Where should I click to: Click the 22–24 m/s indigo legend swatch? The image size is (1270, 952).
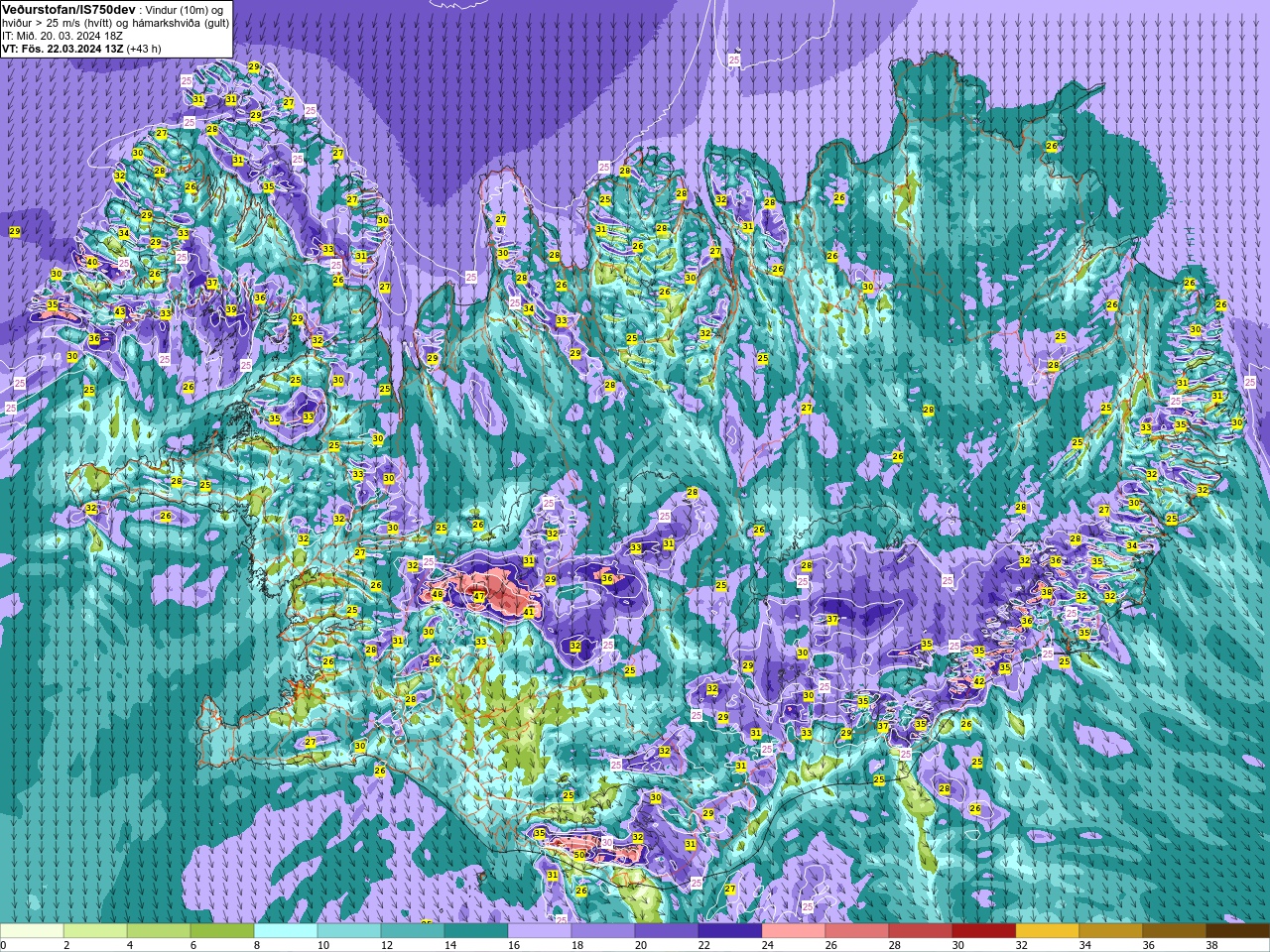point(730,931)
